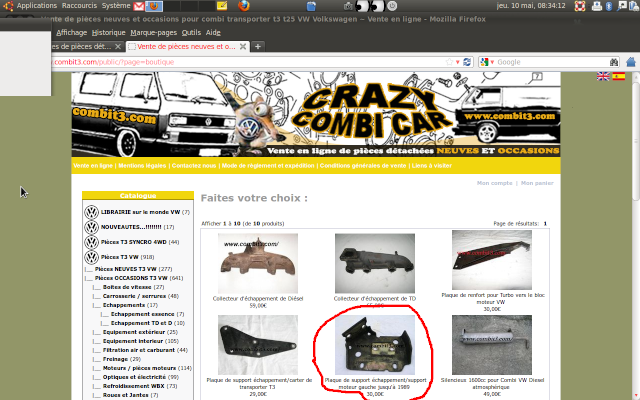Close the 'Vente de pièces neuves et o...' tab
The image size is (640, 400).
[x=243, y=47]
